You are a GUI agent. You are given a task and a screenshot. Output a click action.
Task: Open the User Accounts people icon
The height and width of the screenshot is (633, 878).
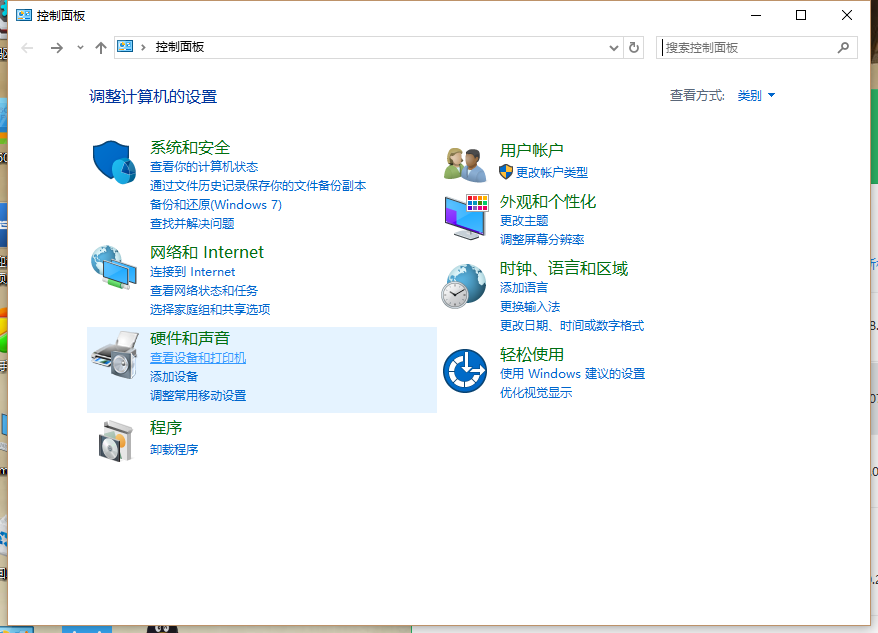pyautogui.click(x=465, y=165)
